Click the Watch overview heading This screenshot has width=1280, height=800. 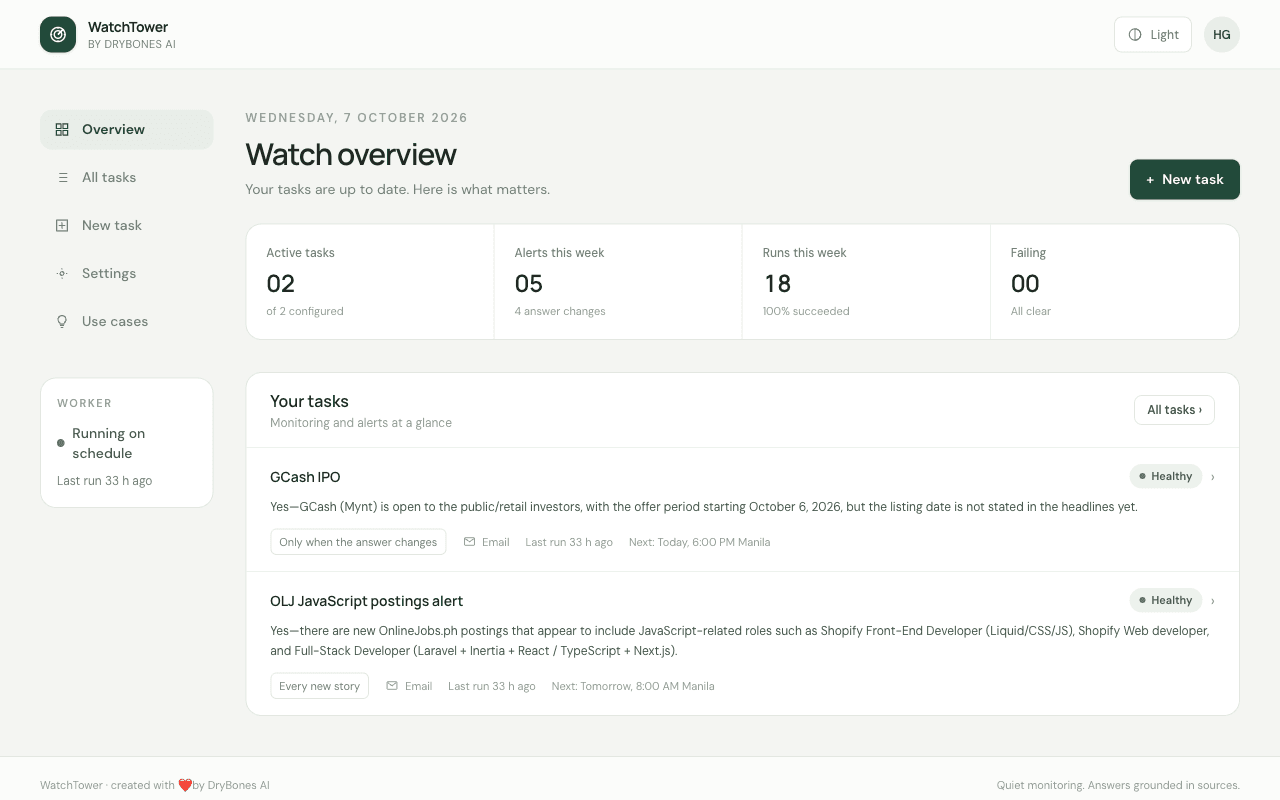351,154
